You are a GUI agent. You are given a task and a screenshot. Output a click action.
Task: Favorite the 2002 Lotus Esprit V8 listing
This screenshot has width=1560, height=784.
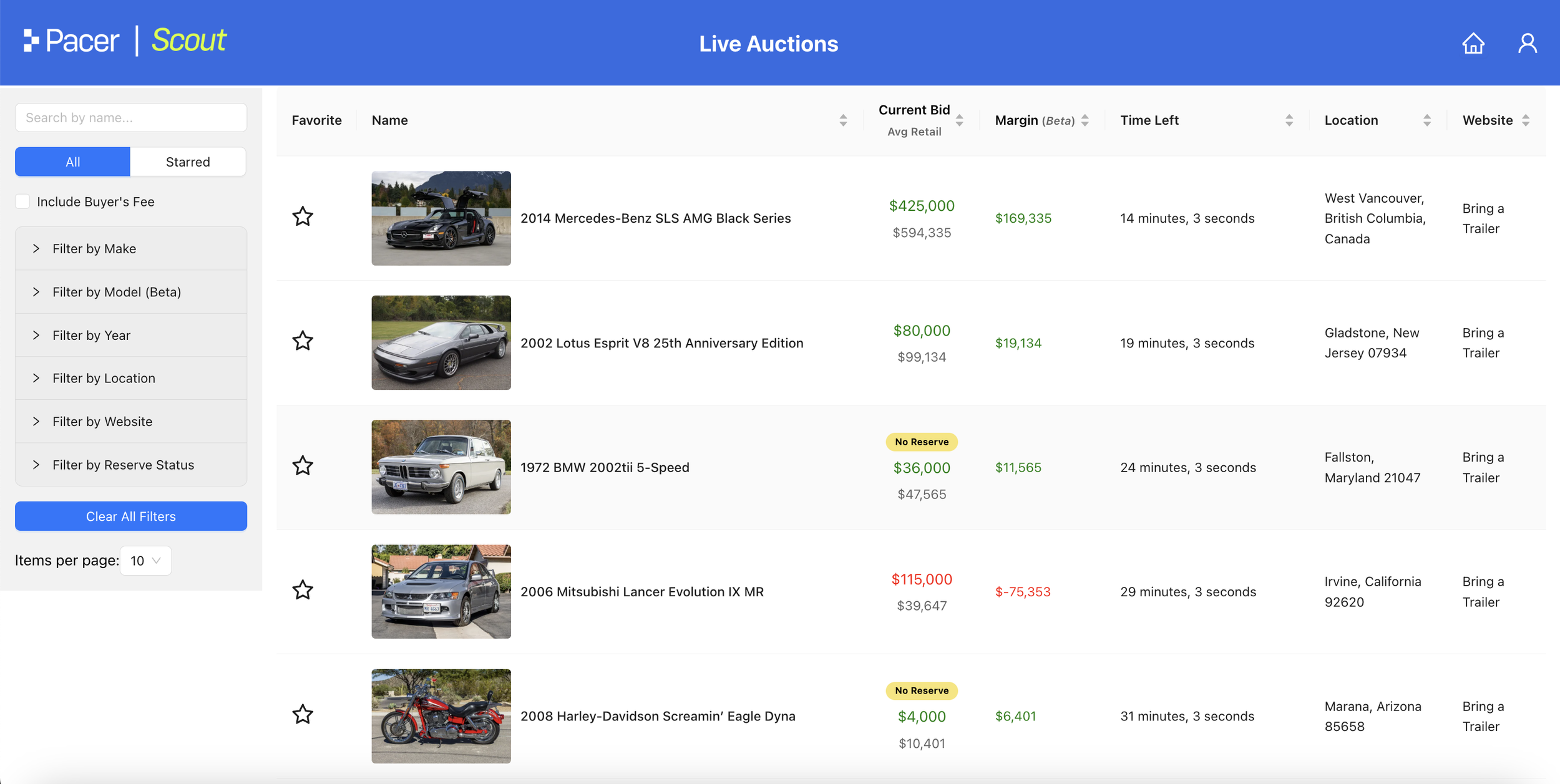303,341
